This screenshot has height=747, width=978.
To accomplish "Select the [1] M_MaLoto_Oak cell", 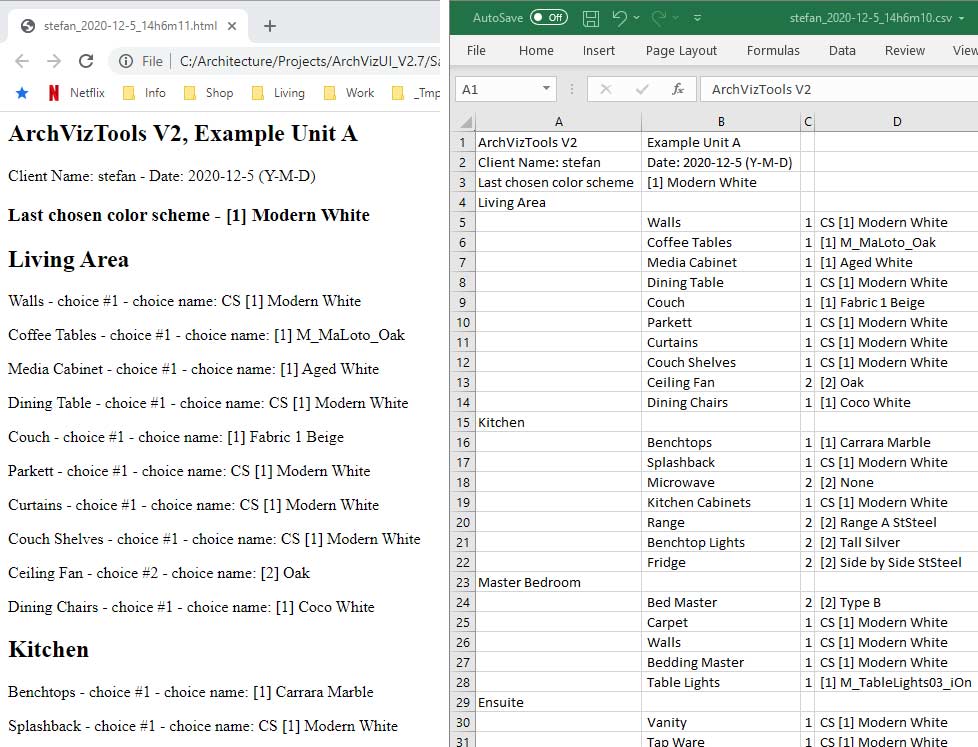I will coord(896,242).
